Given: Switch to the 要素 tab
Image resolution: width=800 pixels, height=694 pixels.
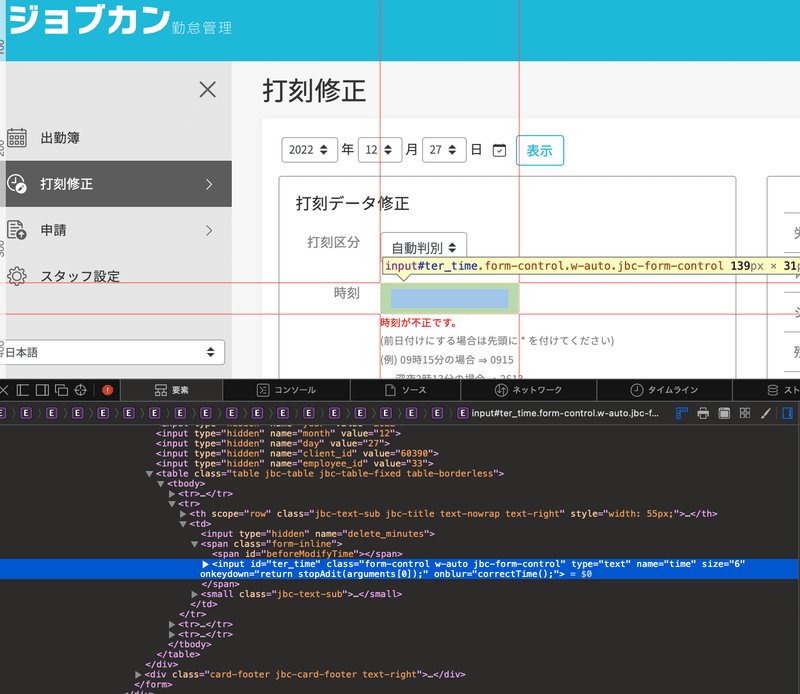Looking at the screenshot, I should (x=171, y=390).
